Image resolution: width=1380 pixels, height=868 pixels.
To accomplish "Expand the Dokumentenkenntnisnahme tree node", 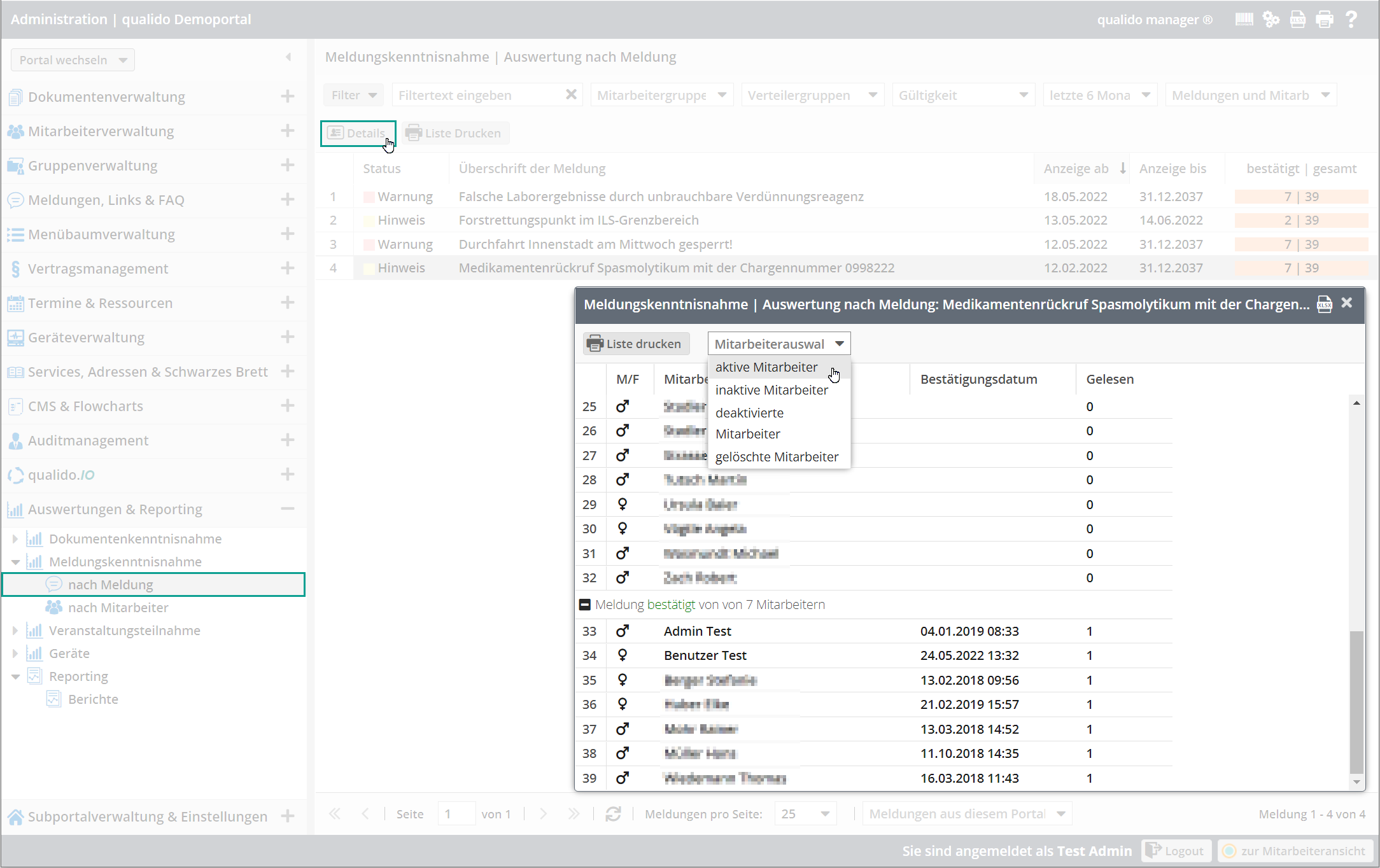I will pos(15,539).
